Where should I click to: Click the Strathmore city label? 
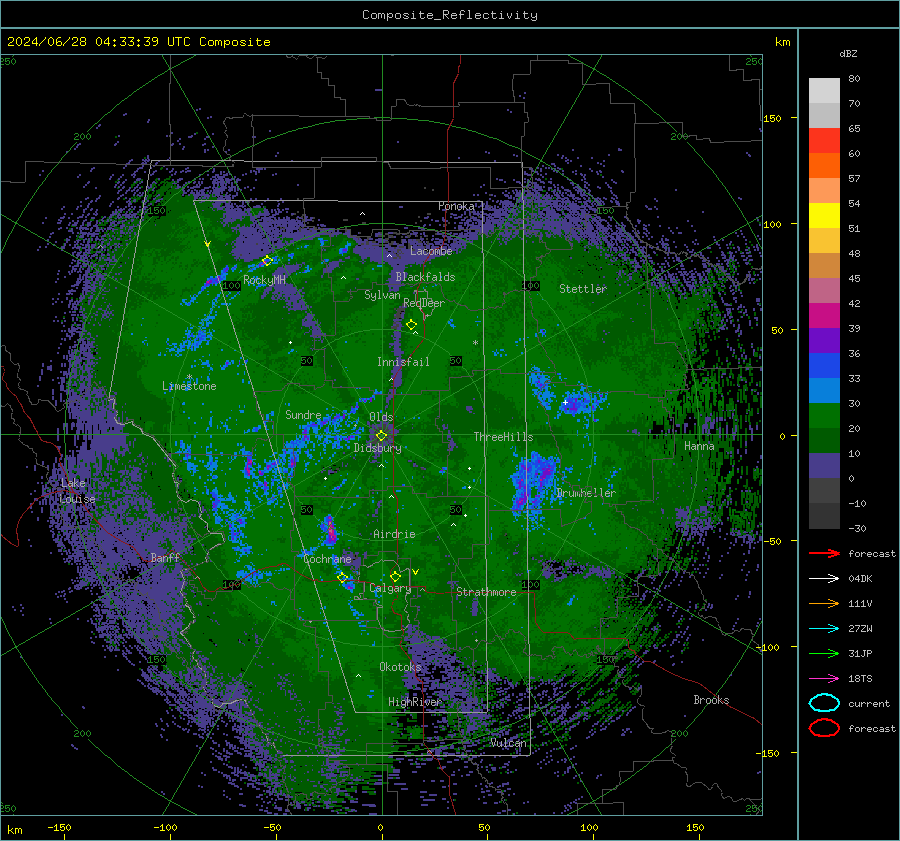(x=486, y=592)
